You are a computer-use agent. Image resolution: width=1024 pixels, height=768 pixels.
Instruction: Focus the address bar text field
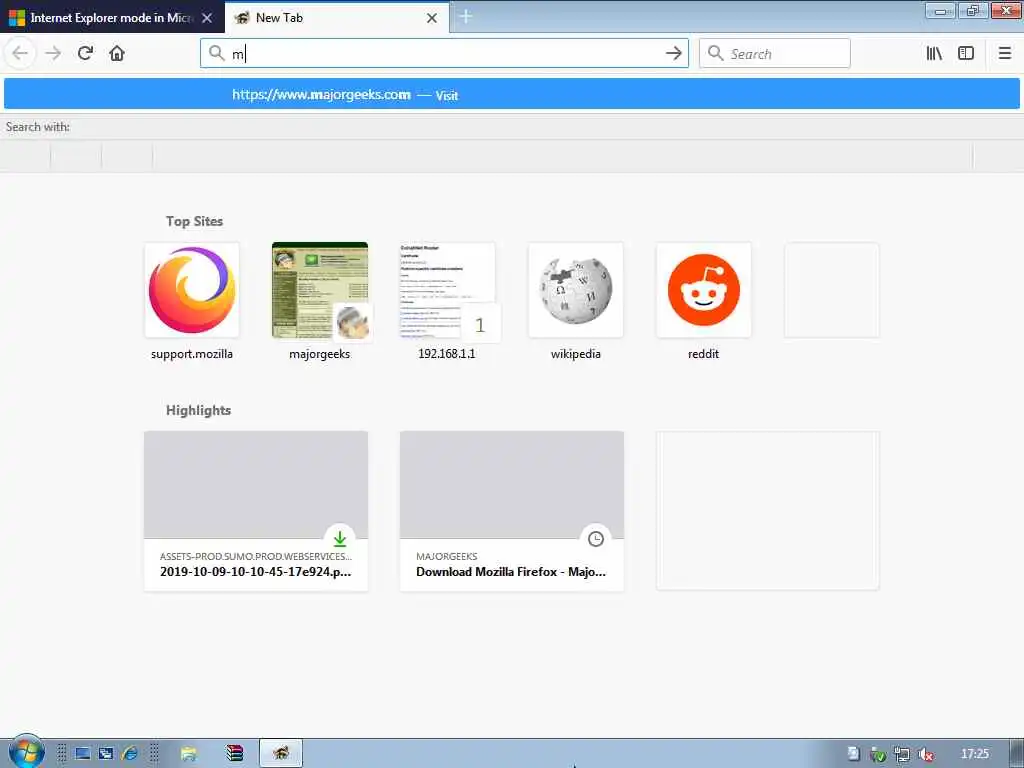tap(444, 53)
